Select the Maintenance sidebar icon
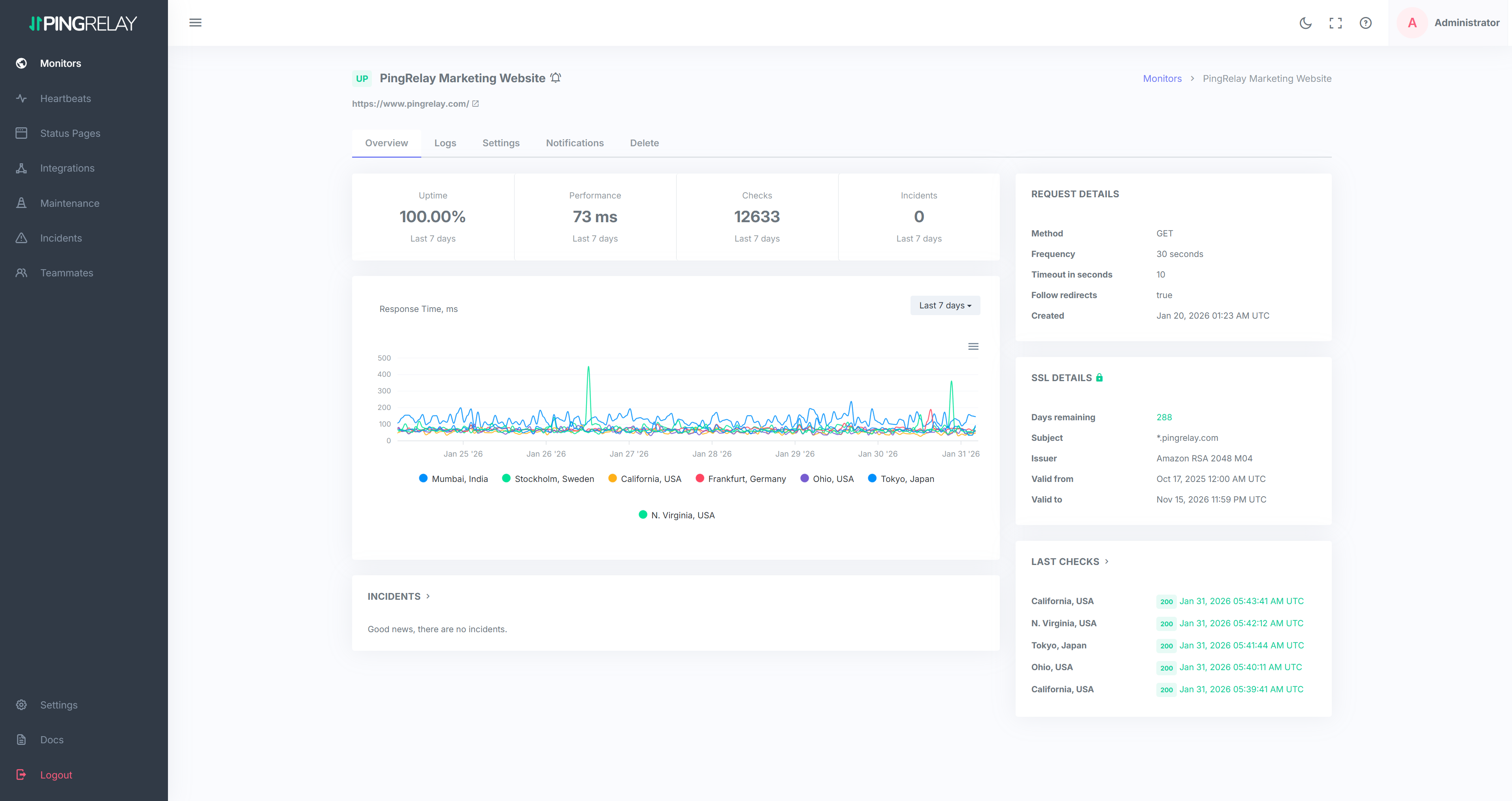Viewport: 1512px width, 801px height. tap(21, 203)
